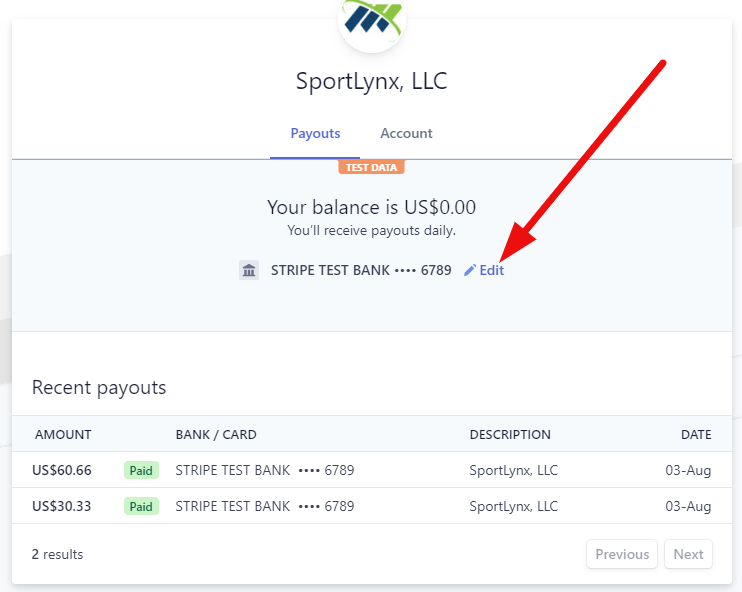This screenshot has height=592, width=742.
Task: Click the TEST DATA badge
Action: (x=371, y=167)
